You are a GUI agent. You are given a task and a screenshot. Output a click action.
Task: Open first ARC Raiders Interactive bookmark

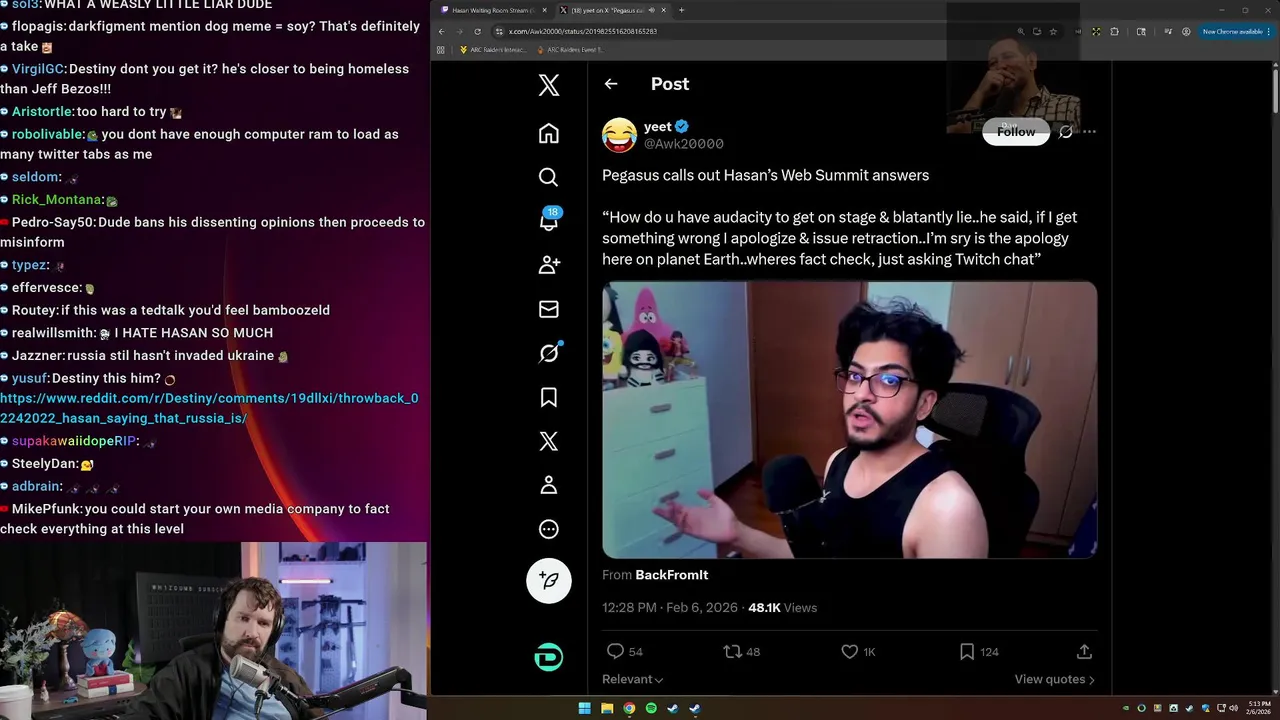tap(493, 49)
